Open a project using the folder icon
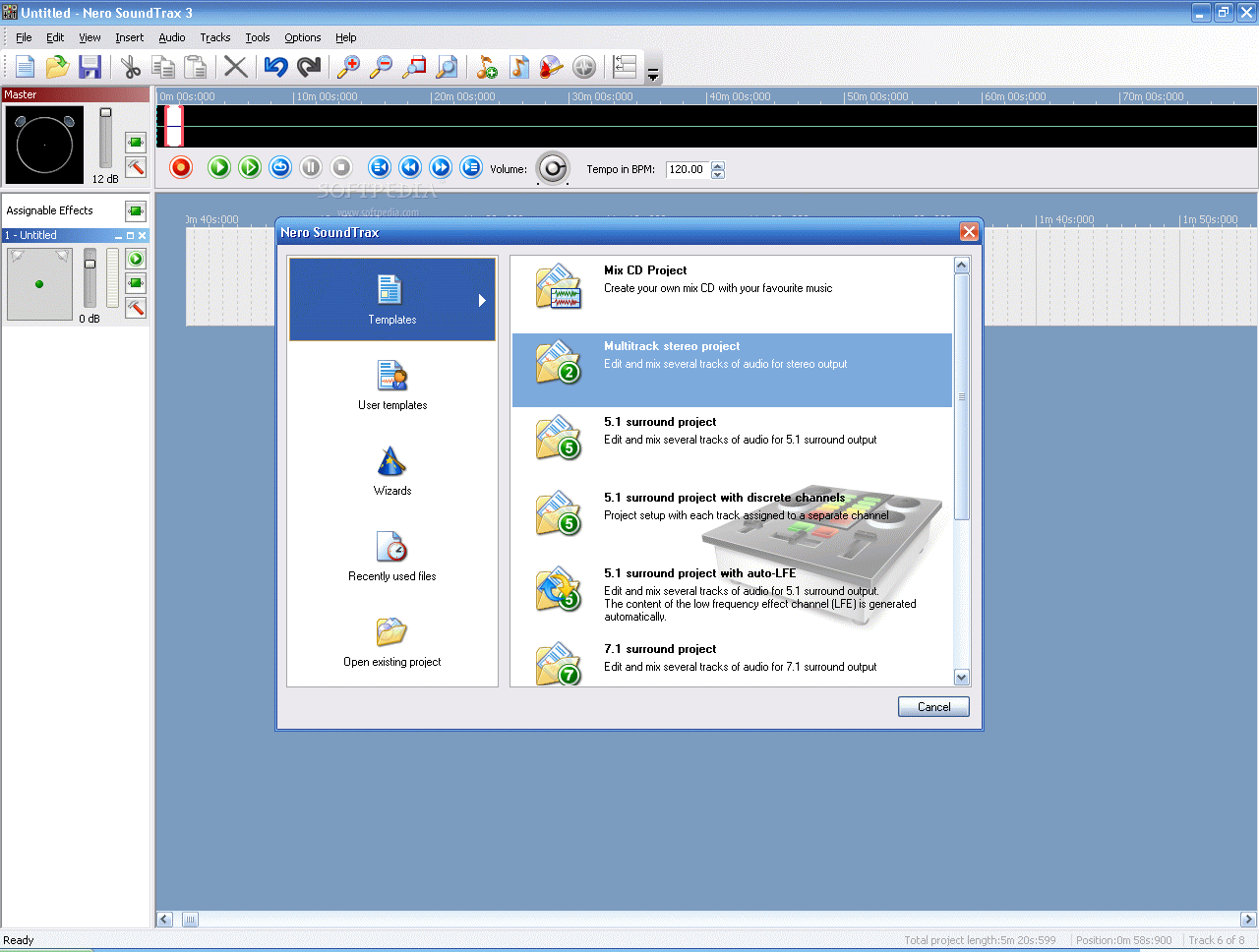The height and width of the screenshot is (952, 1259). point(57,67)
